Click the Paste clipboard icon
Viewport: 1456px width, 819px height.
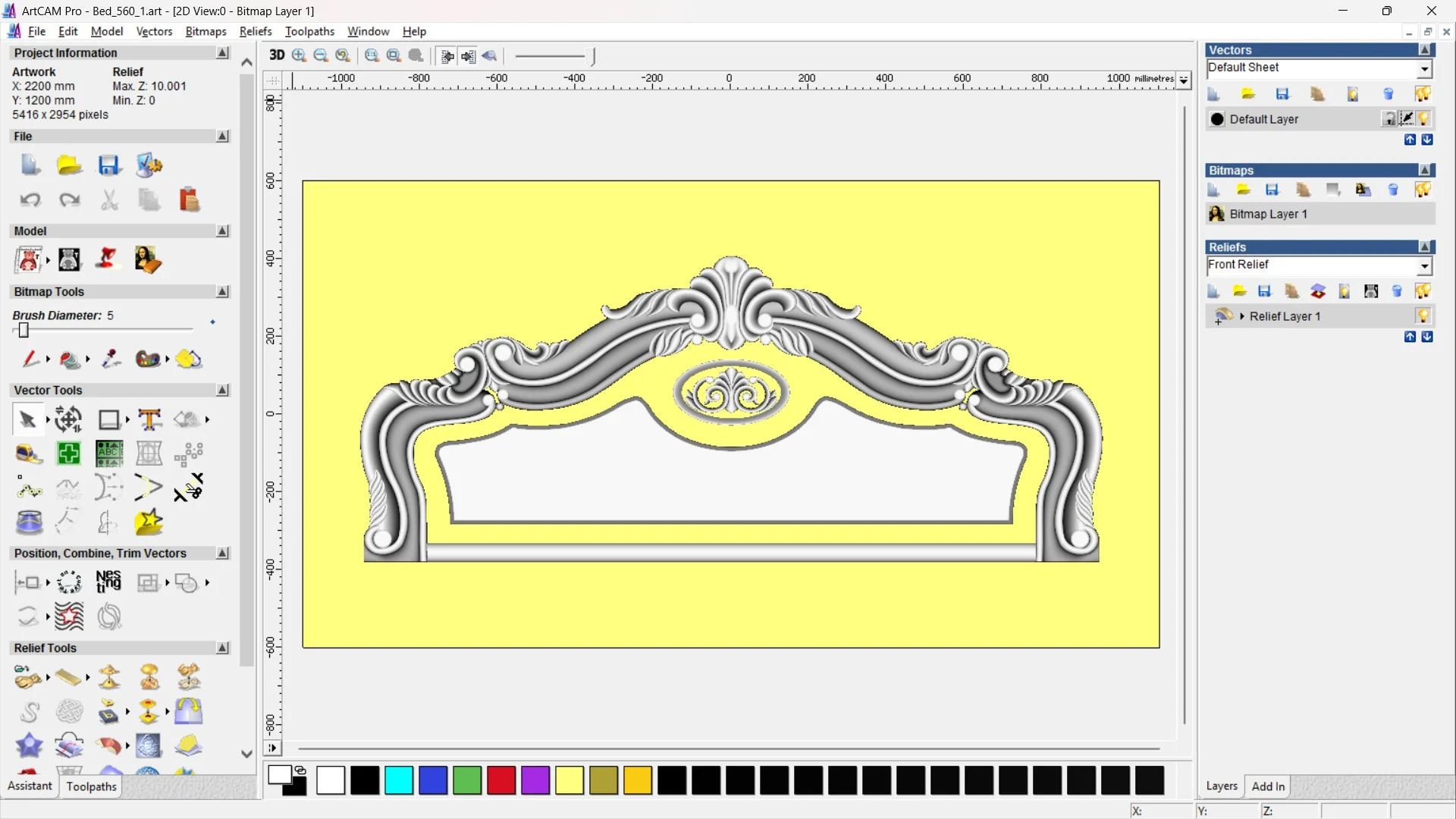point(189,199)
